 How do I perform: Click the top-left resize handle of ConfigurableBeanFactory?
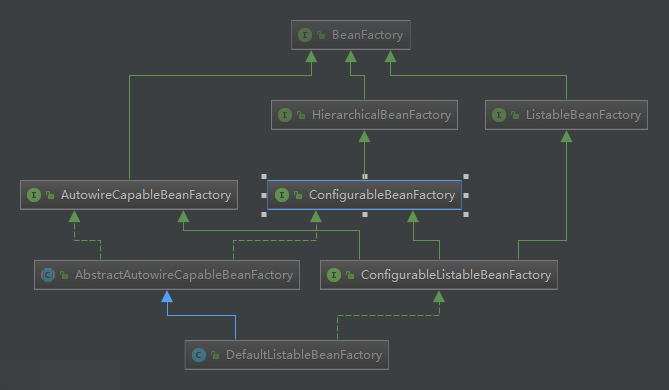(x=264, y=177)
